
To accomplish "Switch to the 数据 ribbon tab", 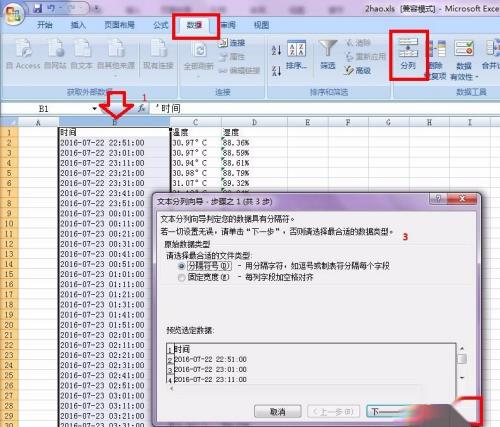I will pos(195,25).
